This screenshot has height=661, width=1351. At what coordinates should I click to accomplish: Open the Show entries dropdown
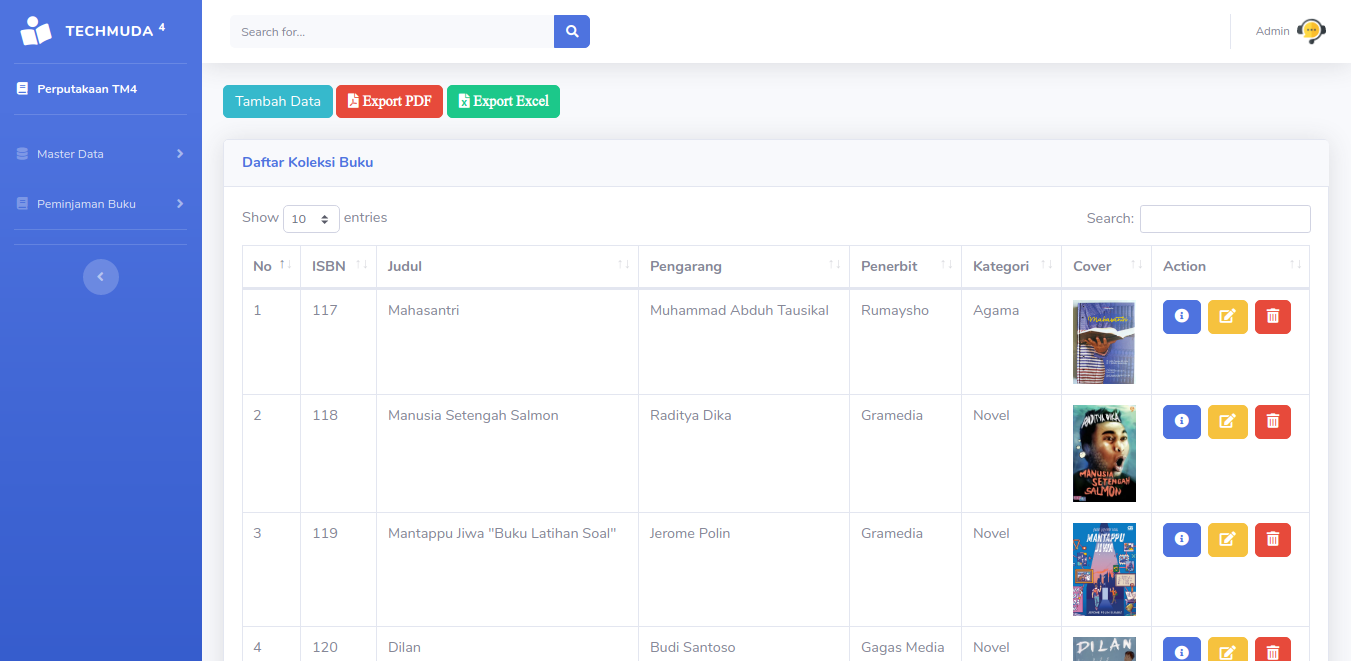coord(311,218)
